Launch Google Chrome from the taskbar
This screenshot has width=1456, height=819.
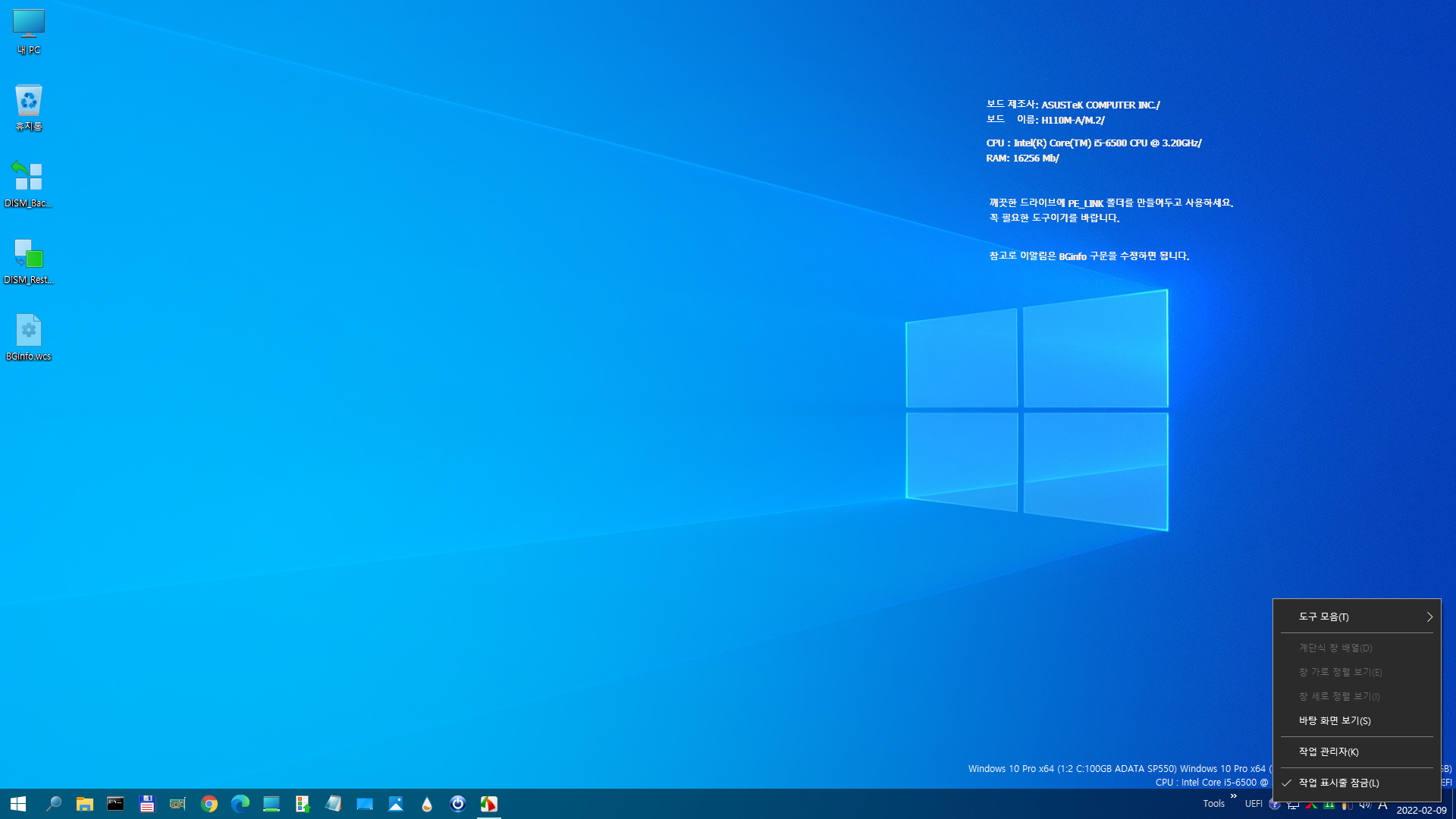click(x=209, y=804)
